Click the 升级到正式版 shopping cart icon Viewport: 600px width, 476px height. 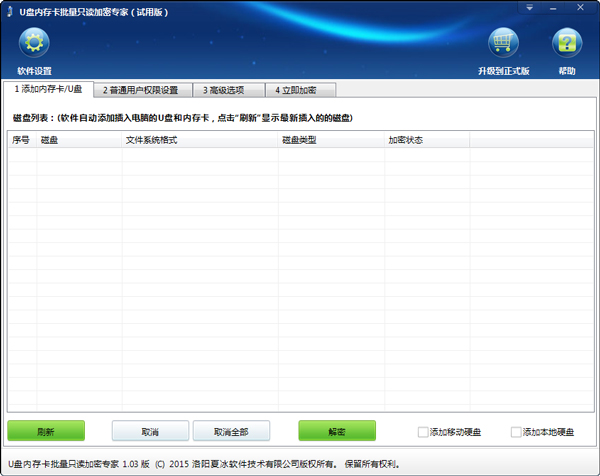point(503,44)
